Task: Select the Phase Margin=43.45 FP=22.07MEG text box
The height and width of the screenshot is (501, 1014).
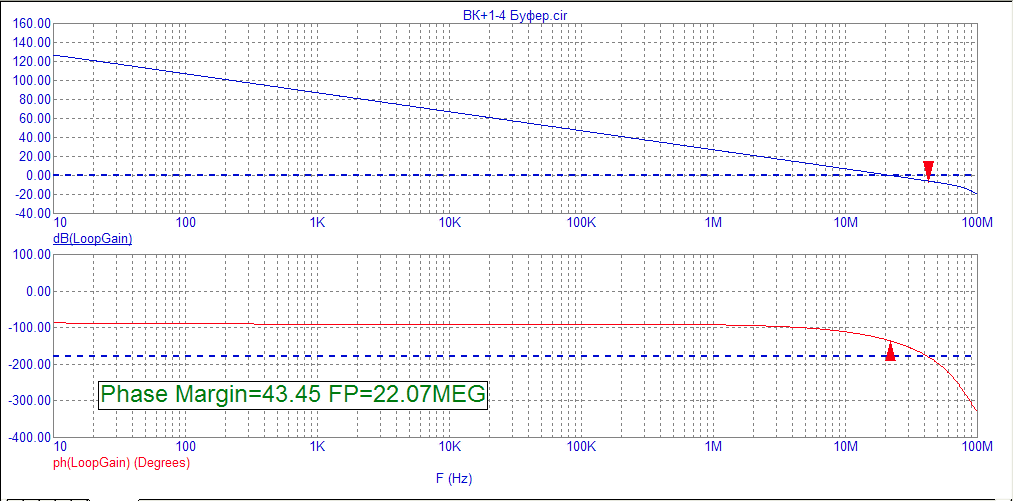Action: [x=293, y=394]
